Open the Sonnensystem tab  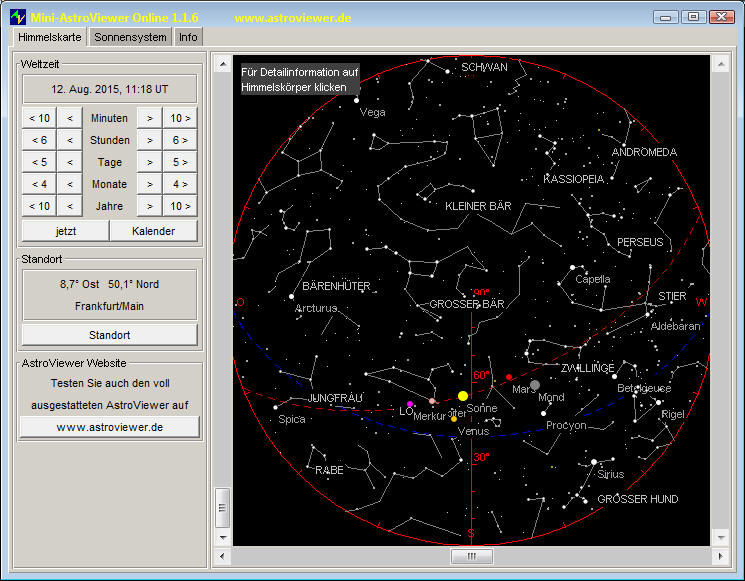130,37
